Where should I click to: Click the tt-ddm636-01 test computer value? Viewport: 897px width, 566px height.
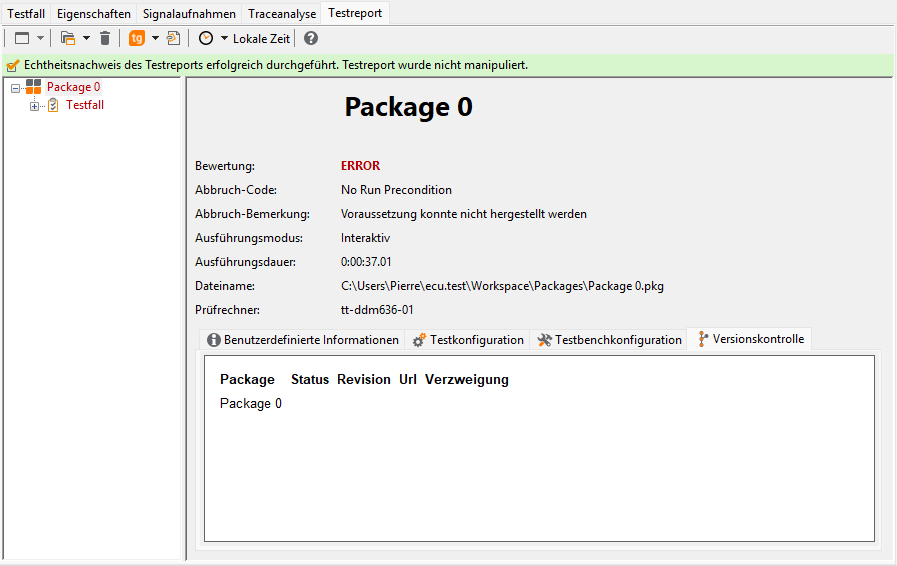click(377, 310)
